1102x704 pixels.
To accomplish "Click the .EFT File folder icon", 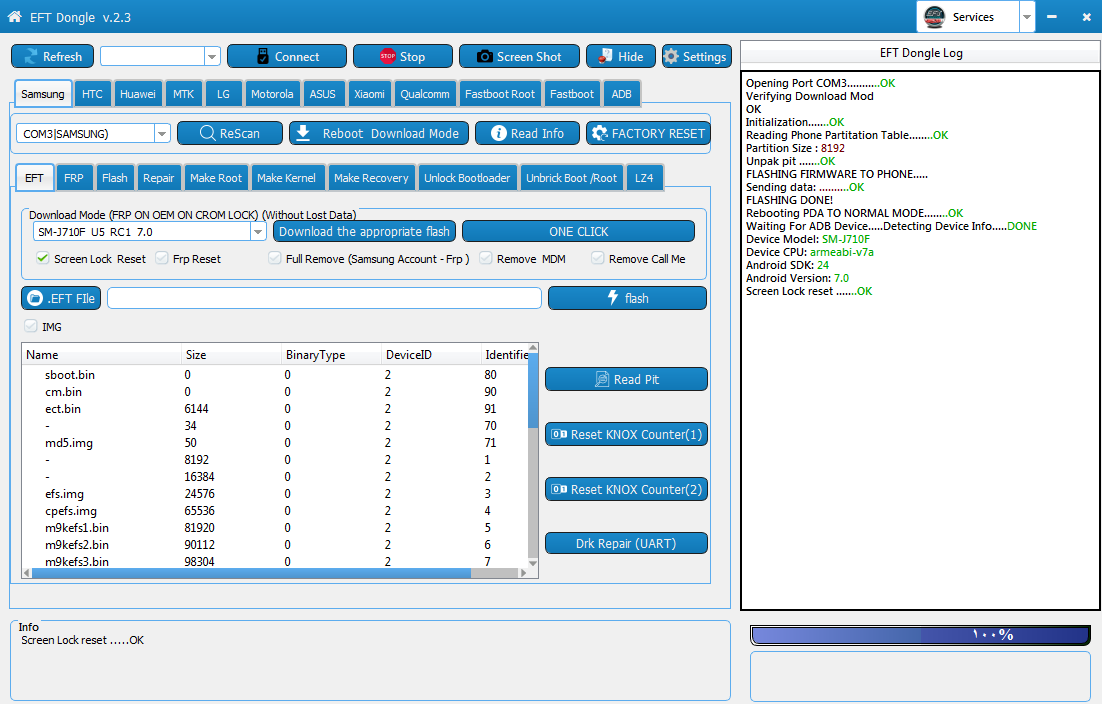I will (34, 299).
